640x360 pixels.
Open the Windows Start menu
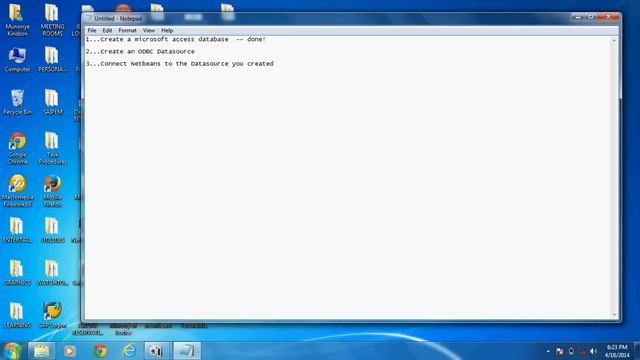pos(12,351)
